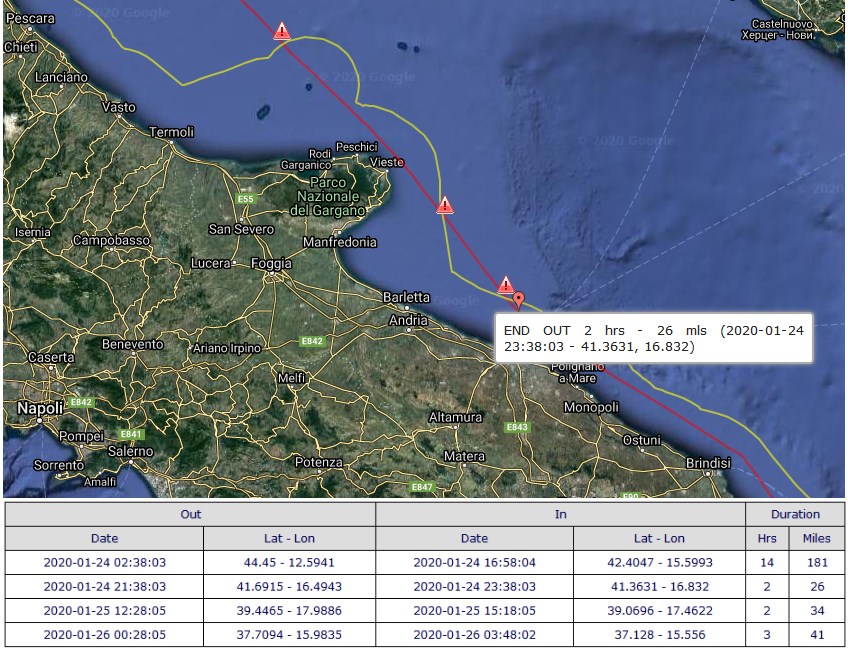Click coordinates 37.7094 - 15.9835
Viewport: 848px width, 650px height.
pyautogui.click(x=289, y=634)
